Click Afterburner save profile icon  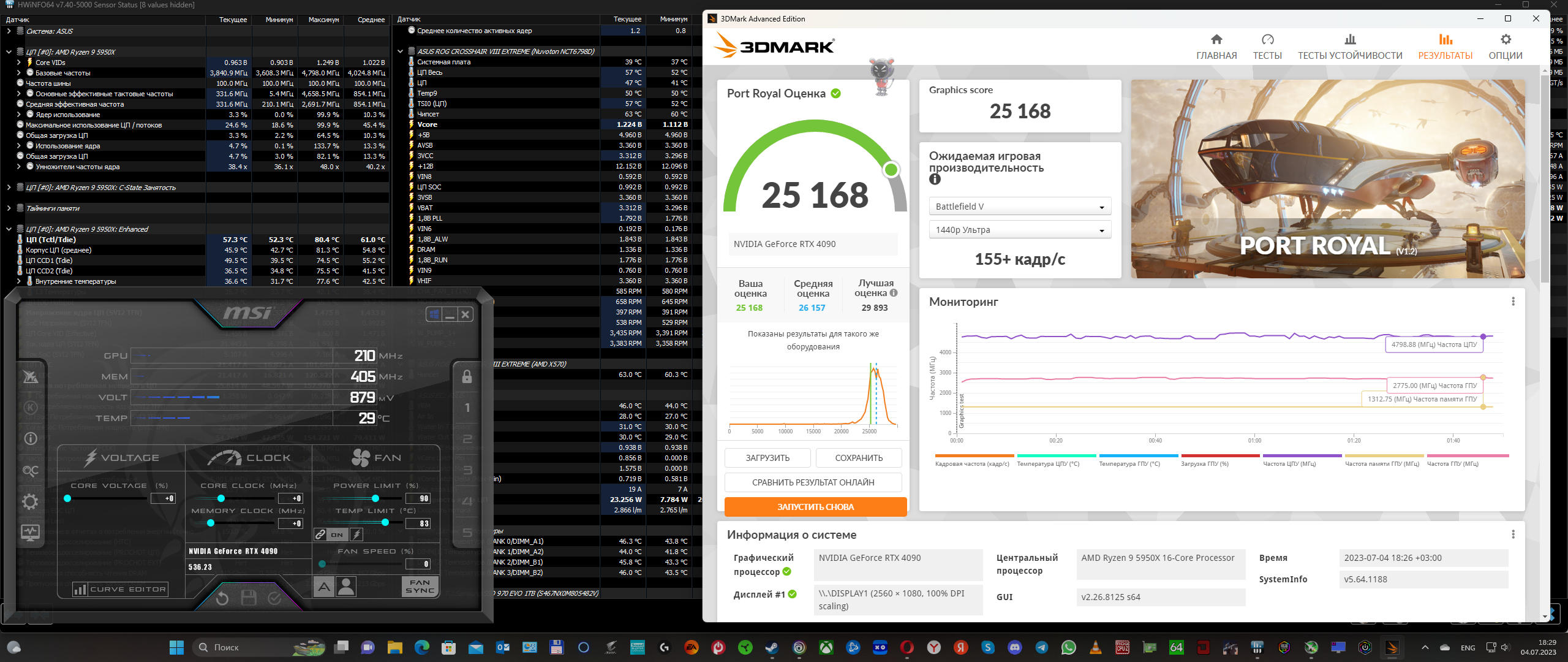click(249, 598)
